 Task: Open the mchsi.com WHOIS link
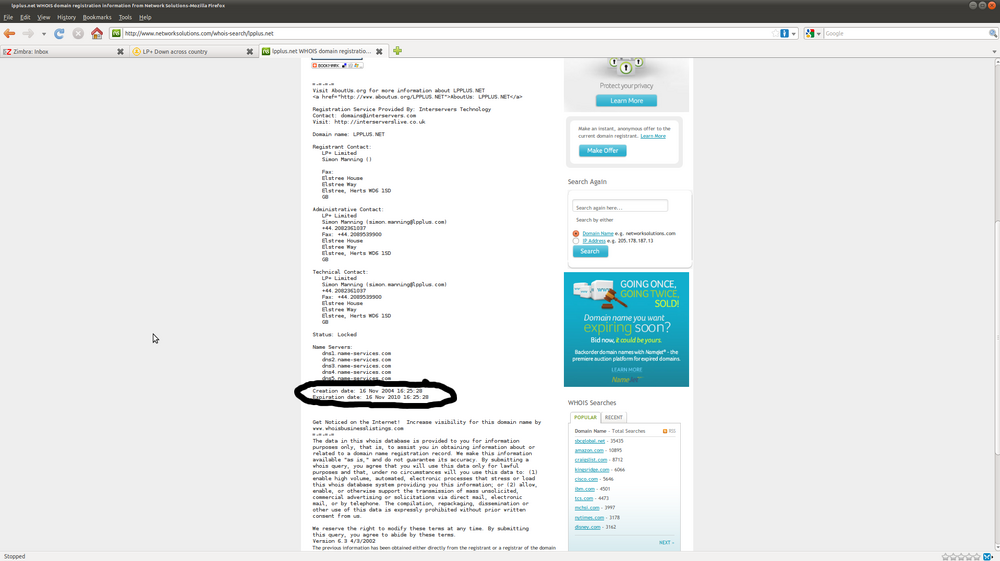587,507
